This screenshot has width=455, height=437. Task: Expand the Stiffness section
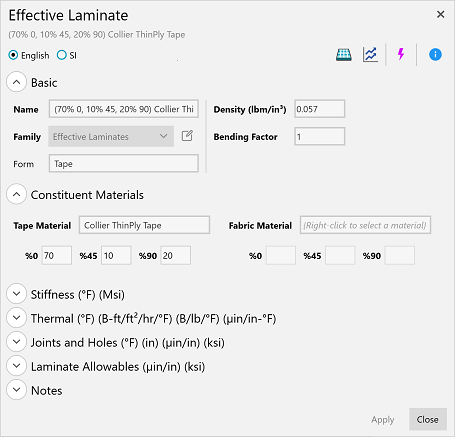pos(16,294)
